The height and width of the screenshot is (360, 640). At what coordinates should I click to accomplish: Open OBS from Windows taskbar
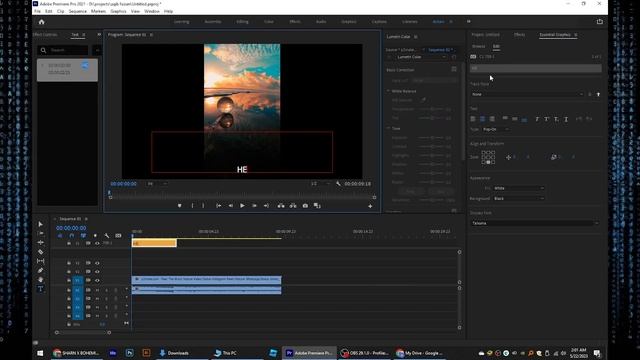click(x=365, y=353)
